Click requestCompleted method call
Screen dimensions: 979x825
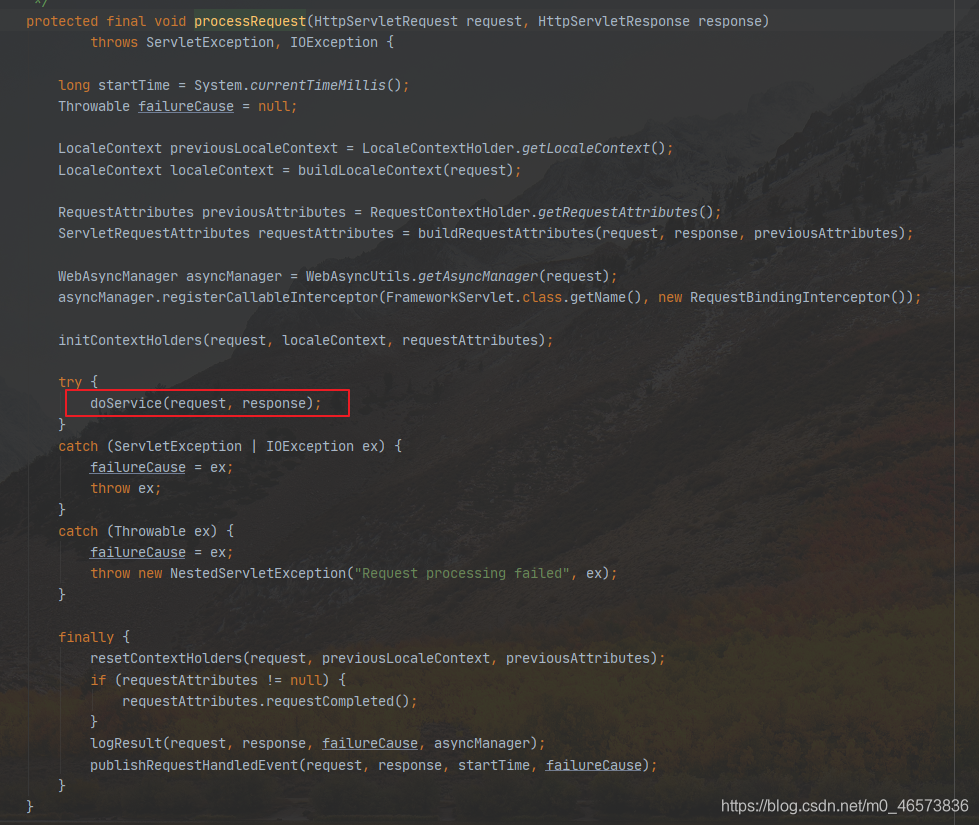[330, 701]
